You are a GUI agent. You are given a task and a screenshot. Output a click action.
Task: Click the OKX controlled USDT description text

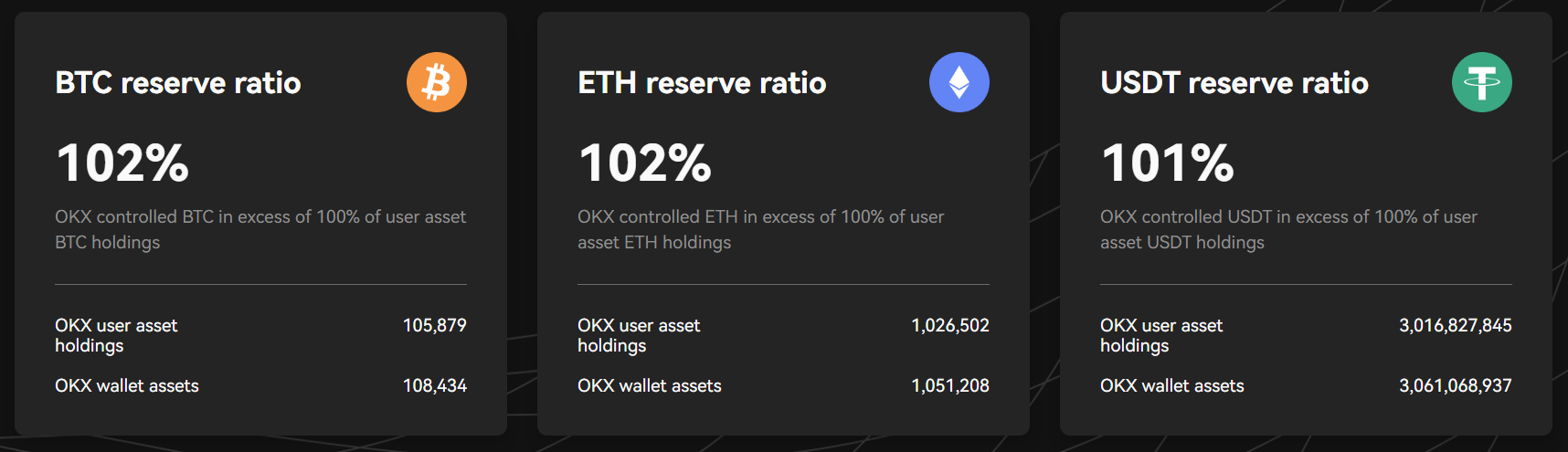click(1288, 229)
